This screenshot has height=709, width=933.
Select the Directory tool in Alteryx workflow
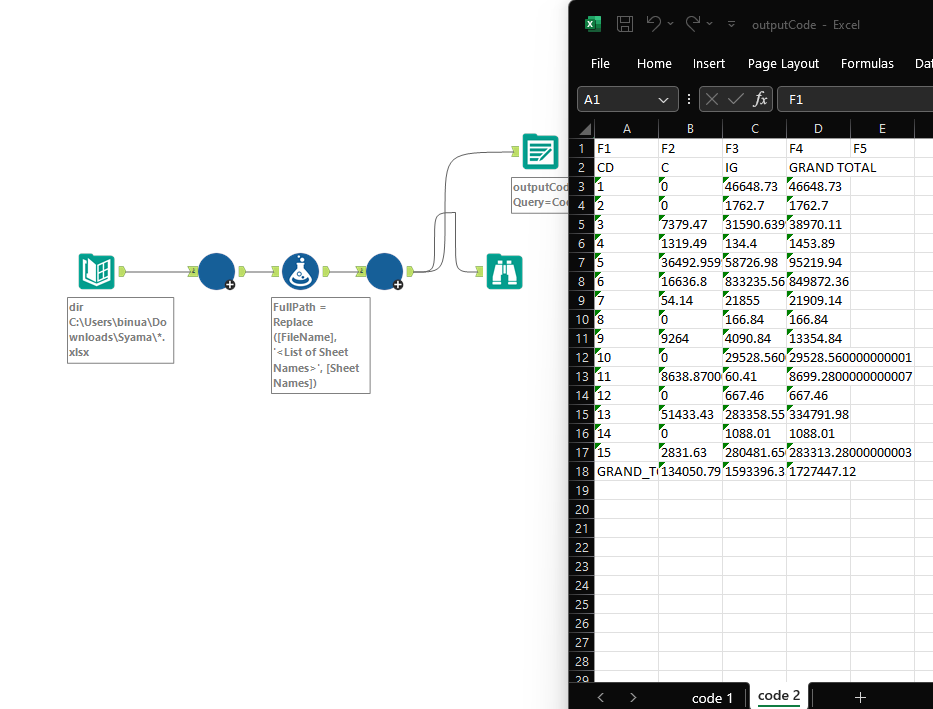(x=96, y=271)
